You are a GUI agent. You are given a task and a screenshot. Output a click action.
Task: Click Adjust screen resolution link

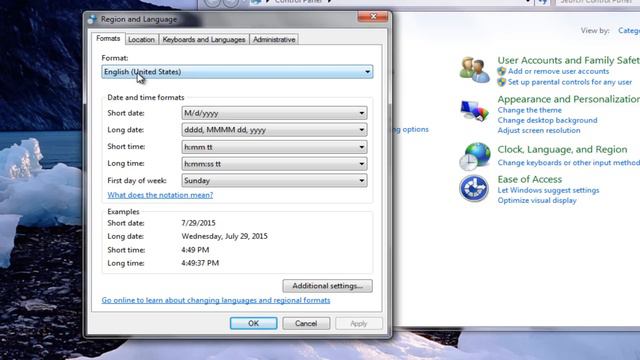pos(539,131)
